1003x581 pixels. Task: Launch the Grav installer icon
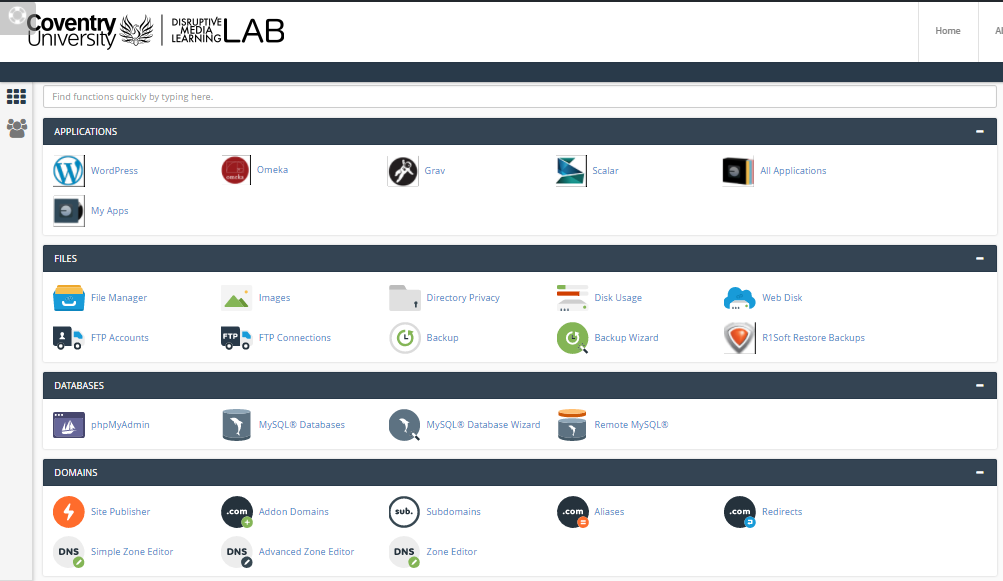click(x=403, y=171)
